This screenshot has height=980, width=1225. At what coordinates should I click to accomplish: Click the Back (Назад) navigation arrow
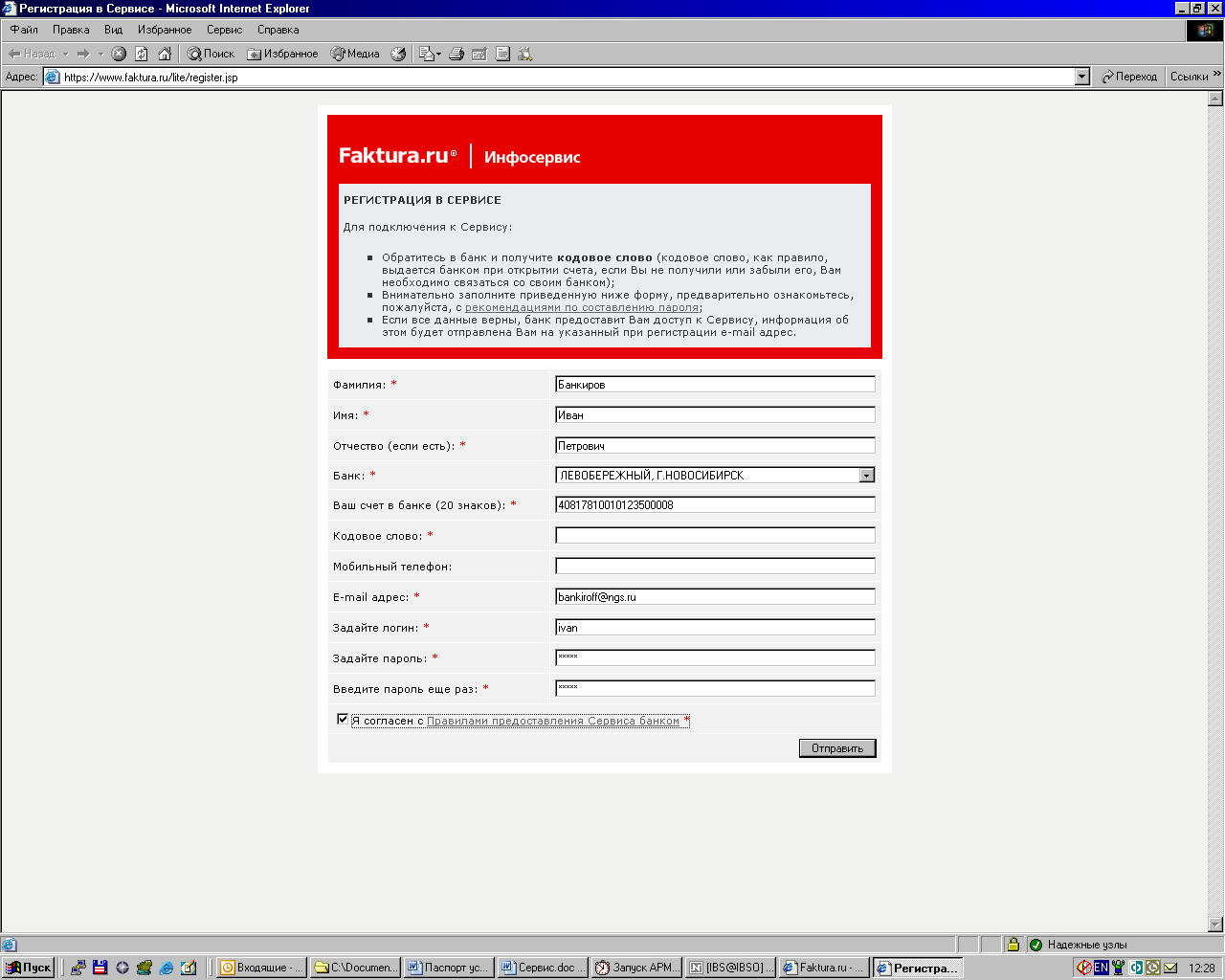(31, 54)
